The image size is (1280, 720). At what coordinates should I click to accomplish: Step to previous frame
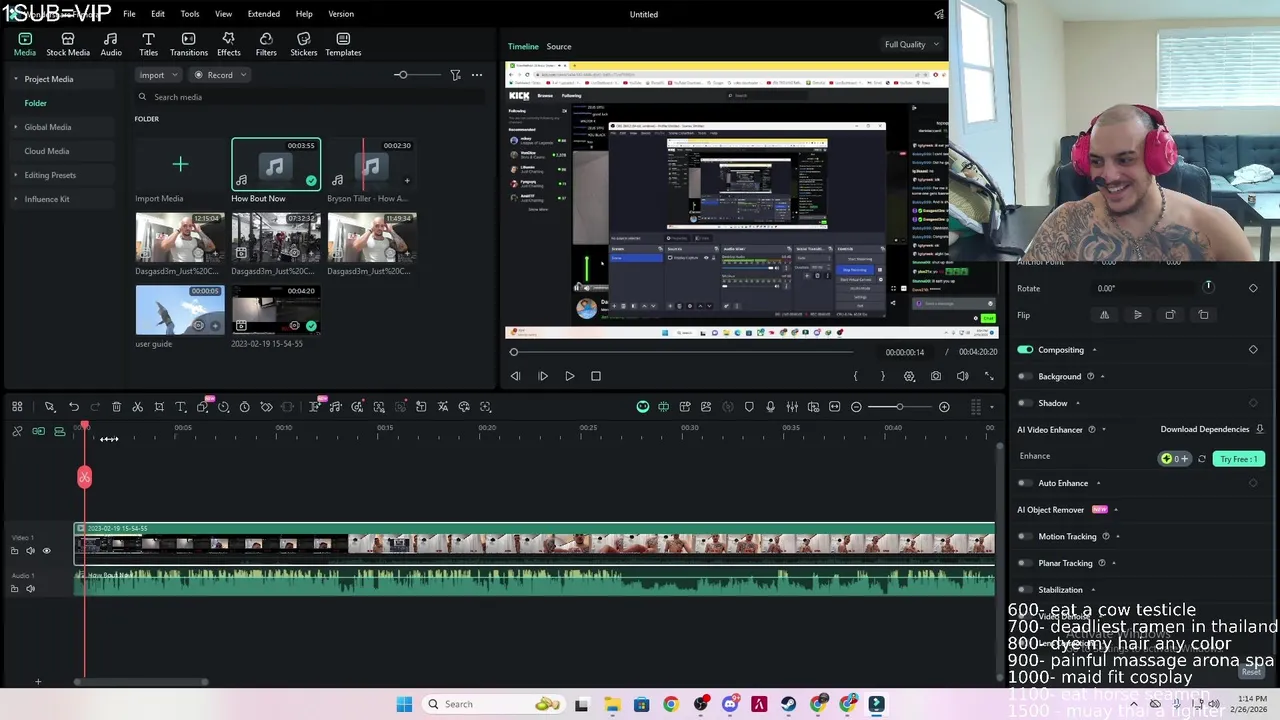coord(515,376)
